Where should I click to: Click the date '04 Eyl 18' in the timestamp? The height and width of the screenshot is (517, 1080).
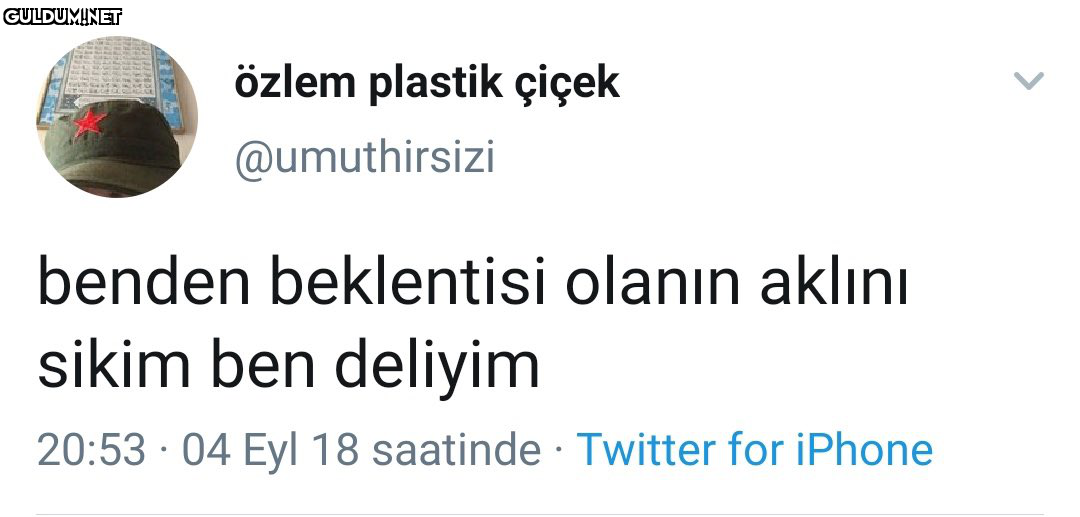(271, 450)
